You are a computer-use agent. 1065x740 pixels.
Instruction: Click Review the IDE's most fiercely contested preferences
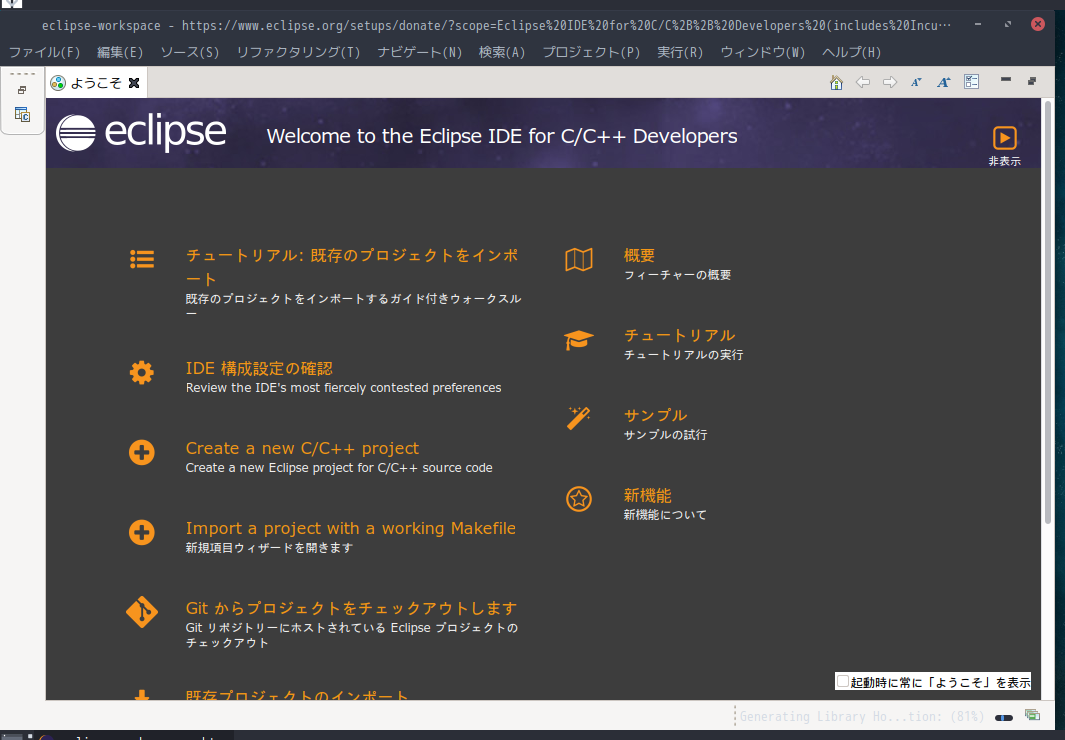coord(344,388)
